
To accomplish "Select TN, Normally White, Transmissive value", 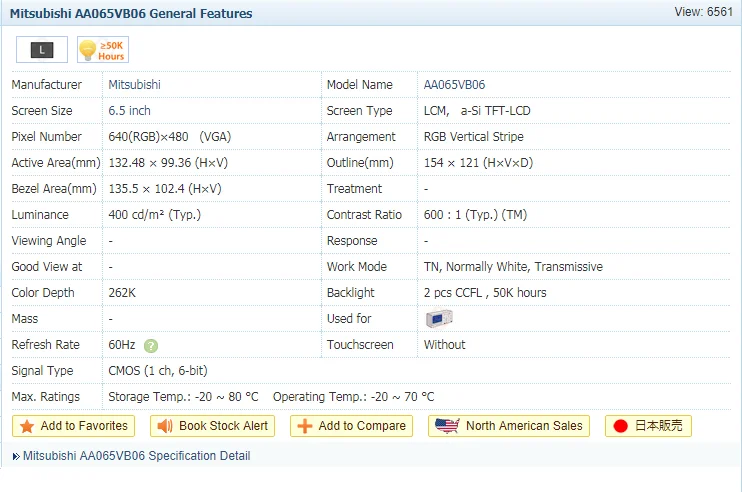I will (513, 267).
